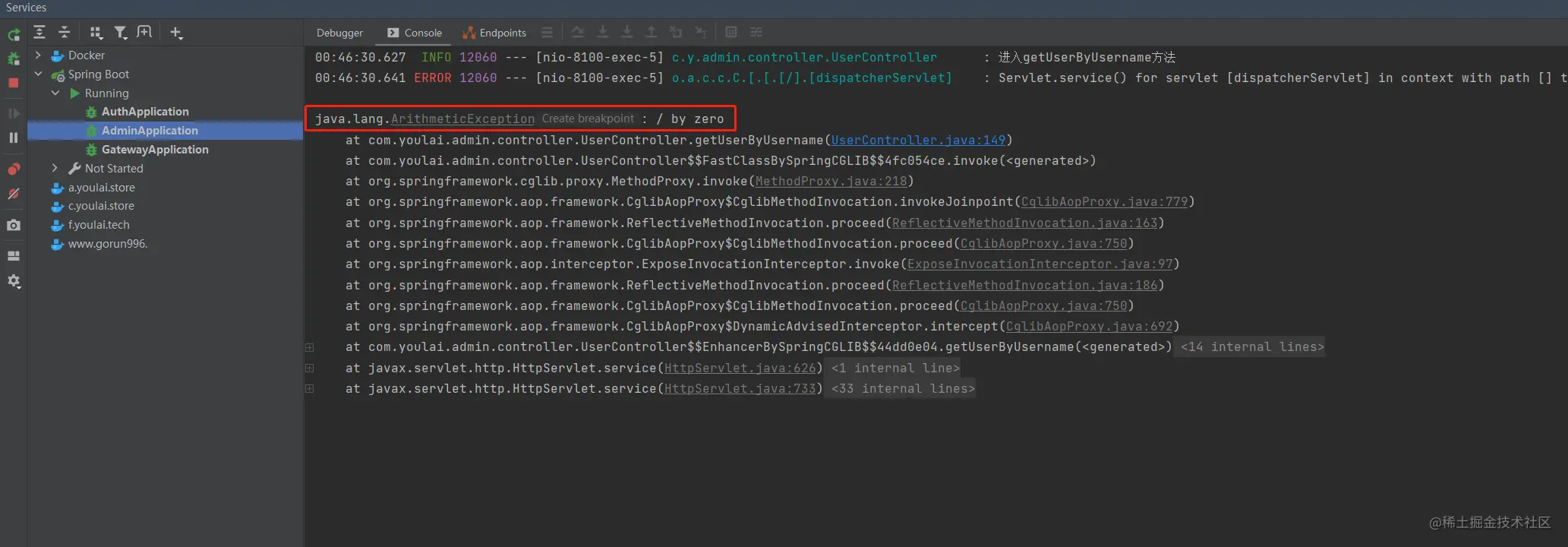This screenshot has height=547, width=1568.
Task: Open the ReflectiveMethodInvocation.java:163 link
Action: tap(1024, 223)
